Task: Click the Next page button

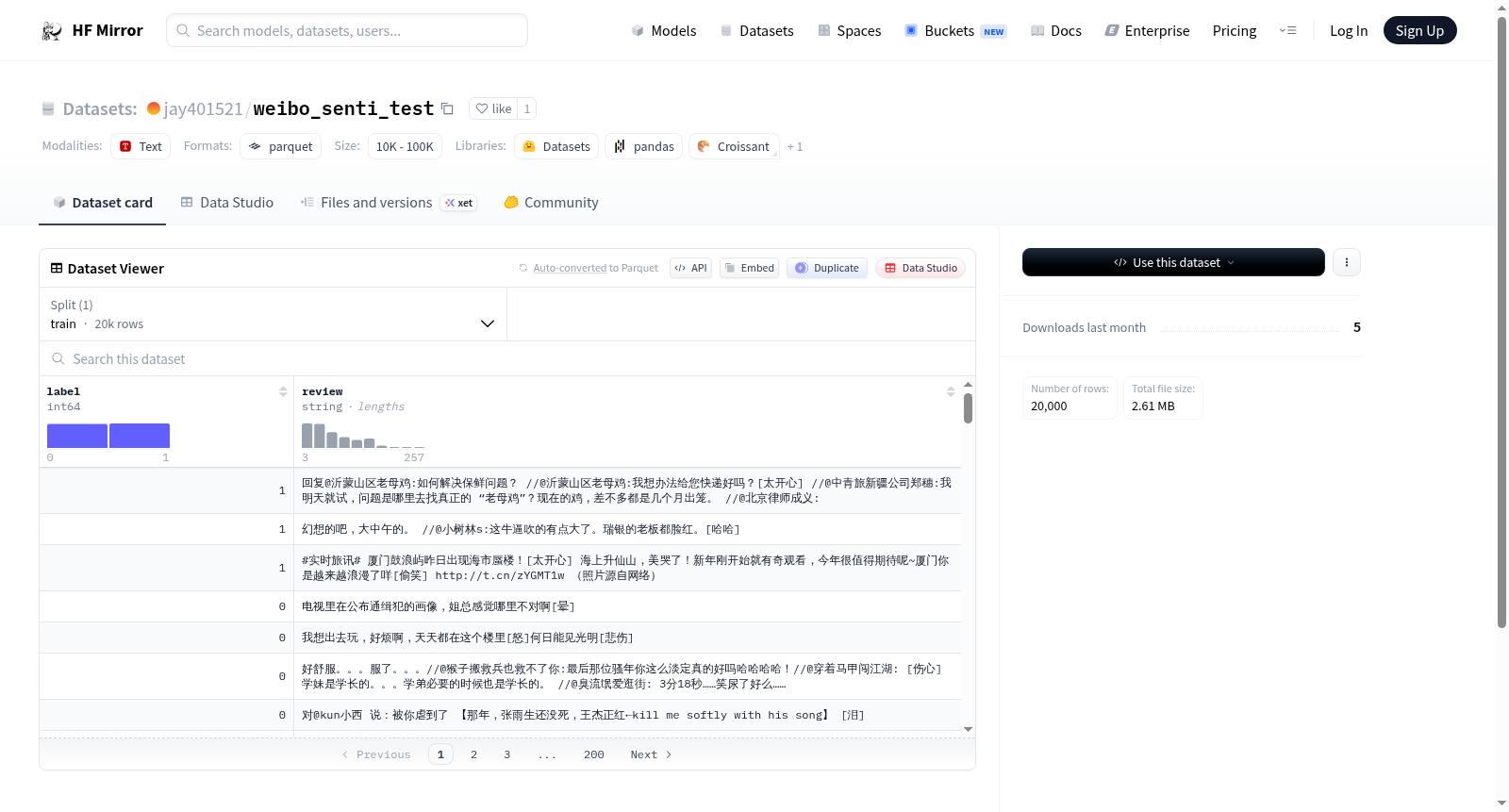Action: coord(651,754)
